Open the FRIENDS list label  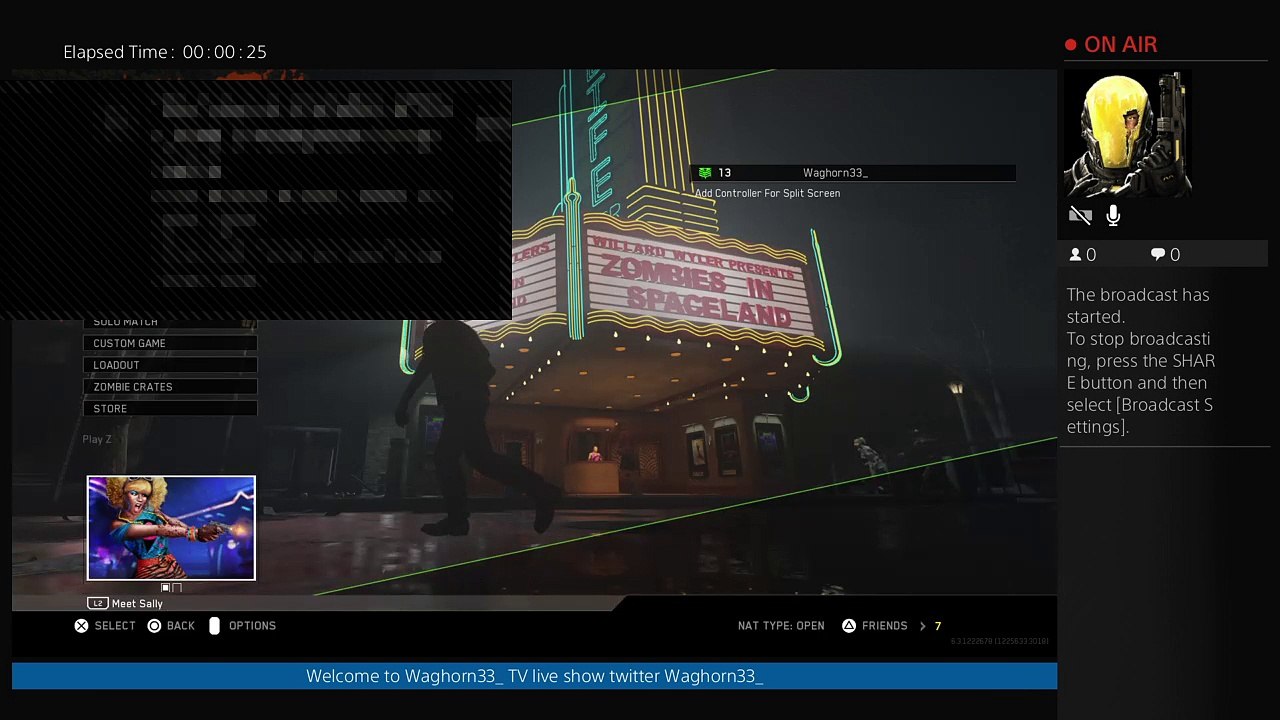(885, 626)
